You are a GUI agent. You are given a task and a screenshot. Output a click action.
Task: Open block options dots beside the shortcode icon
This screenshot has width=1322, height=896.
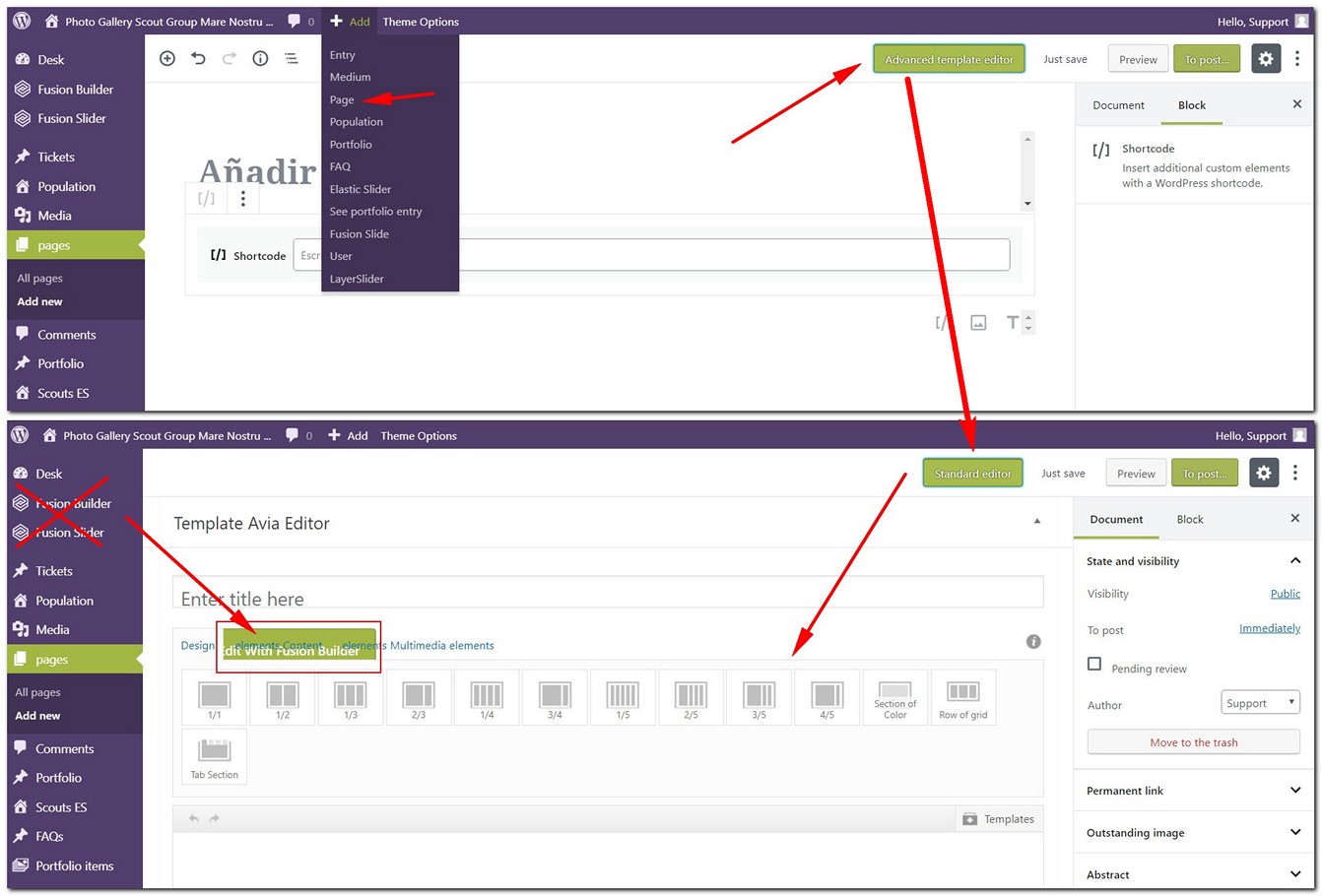click(243, 198)
